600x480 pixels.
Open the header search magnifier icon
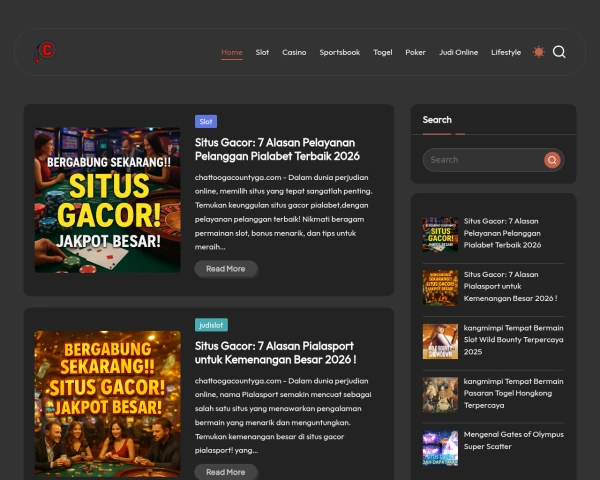559,52
